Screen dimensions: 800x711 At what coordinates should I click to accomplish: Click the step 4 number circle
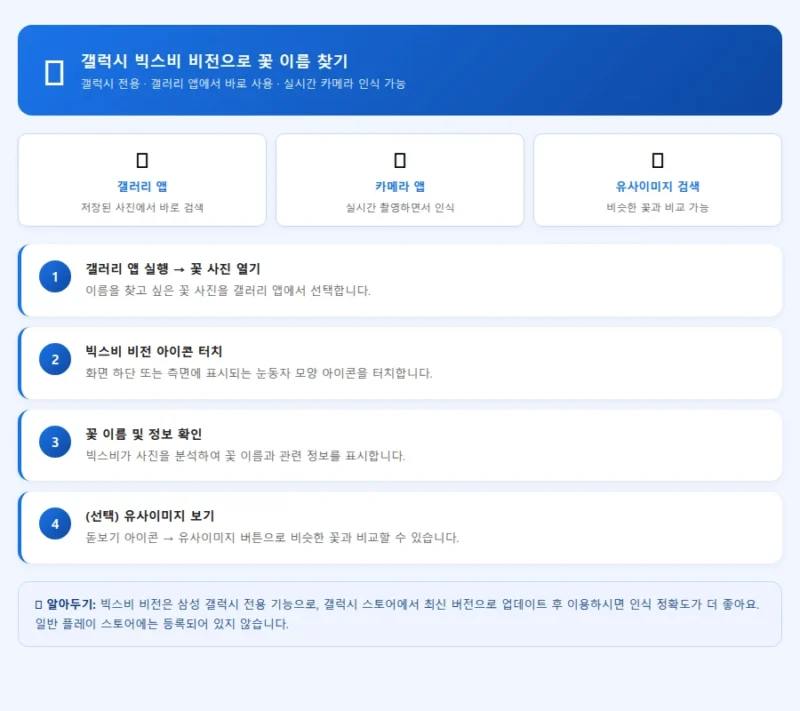pos(55,523)
